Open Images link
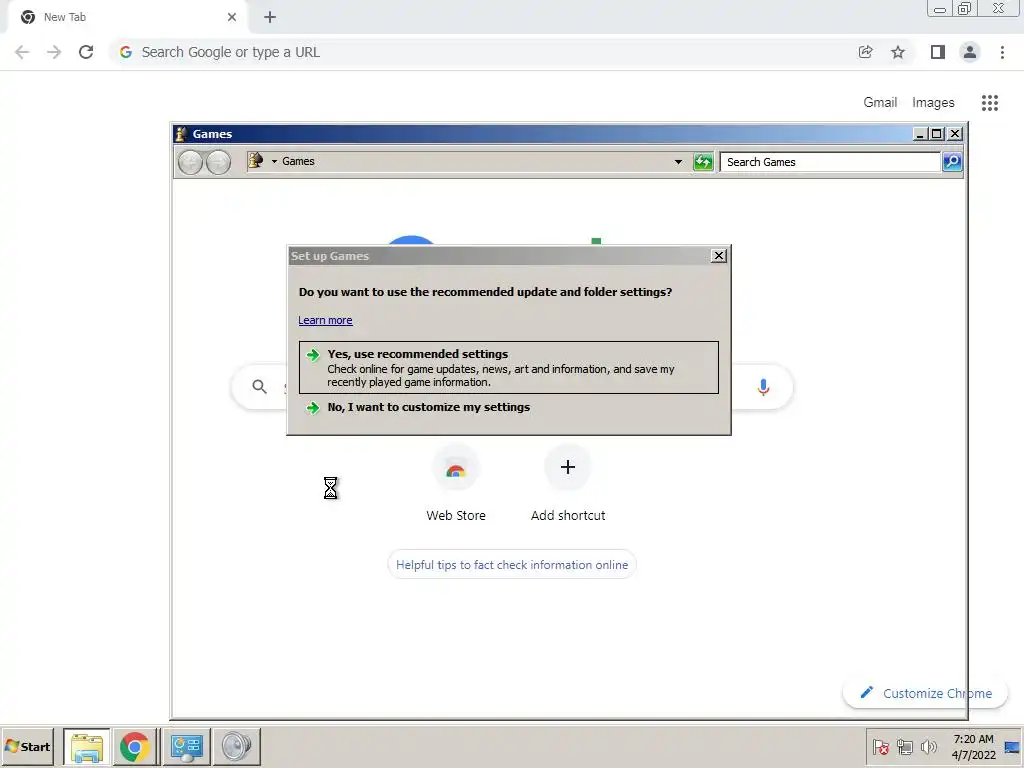1024x768 pixels. click(x=933, y=103)
